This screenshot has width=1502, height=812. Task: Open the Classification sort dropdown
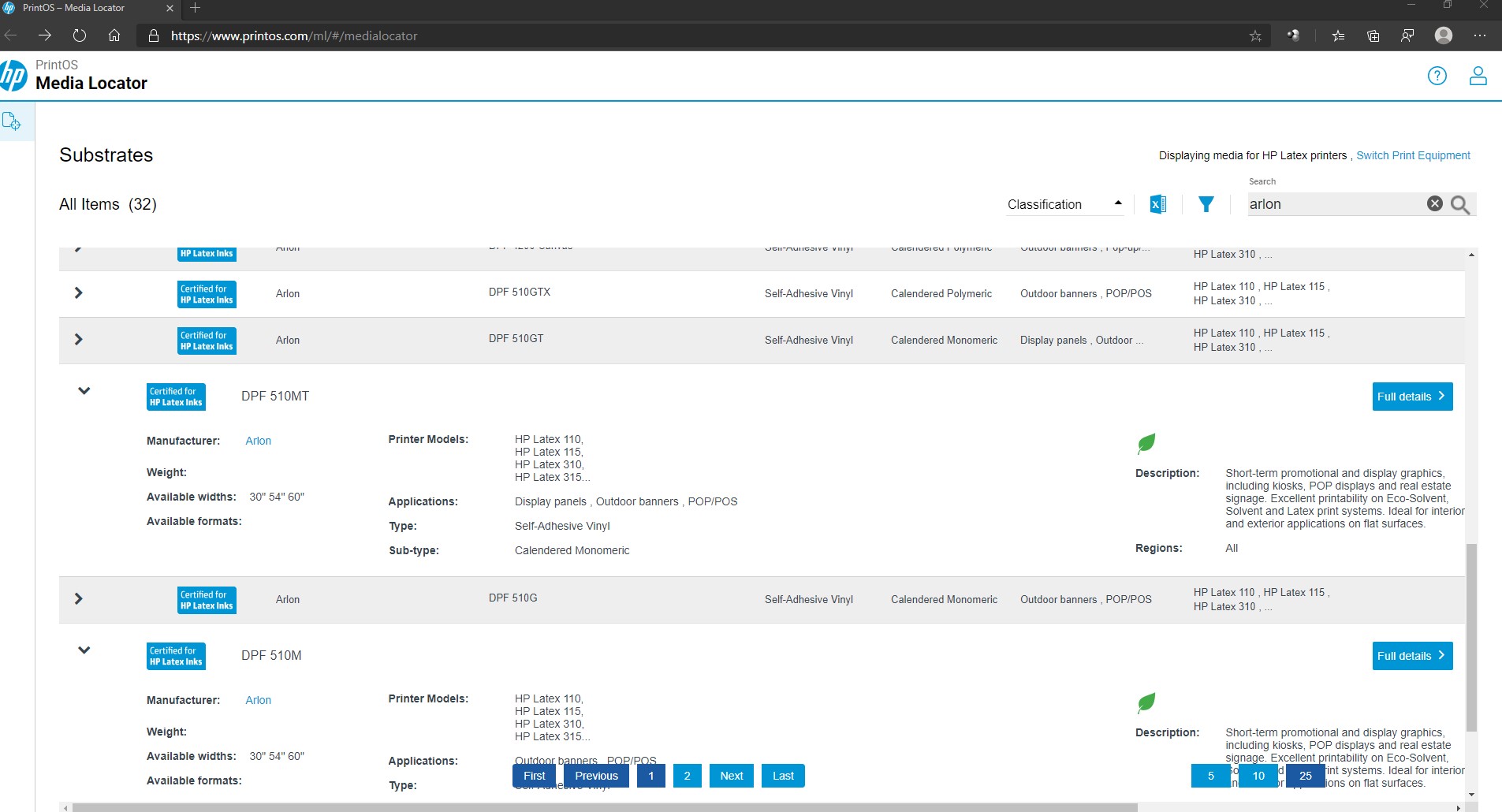(x=1064, y=204)
